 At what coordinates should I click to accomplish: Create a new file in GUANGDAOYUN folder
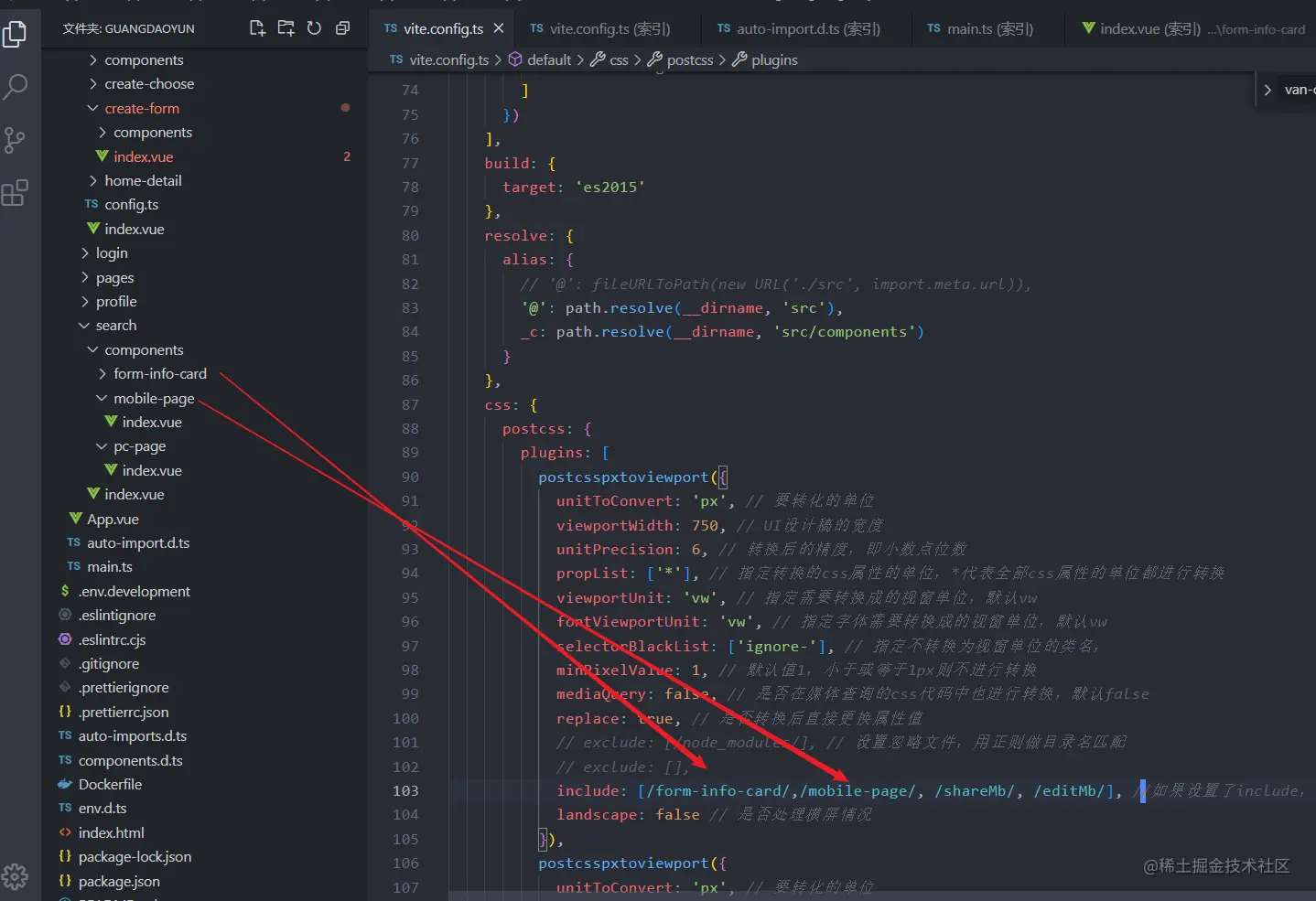pyautogui.click(x=257, y=28)
